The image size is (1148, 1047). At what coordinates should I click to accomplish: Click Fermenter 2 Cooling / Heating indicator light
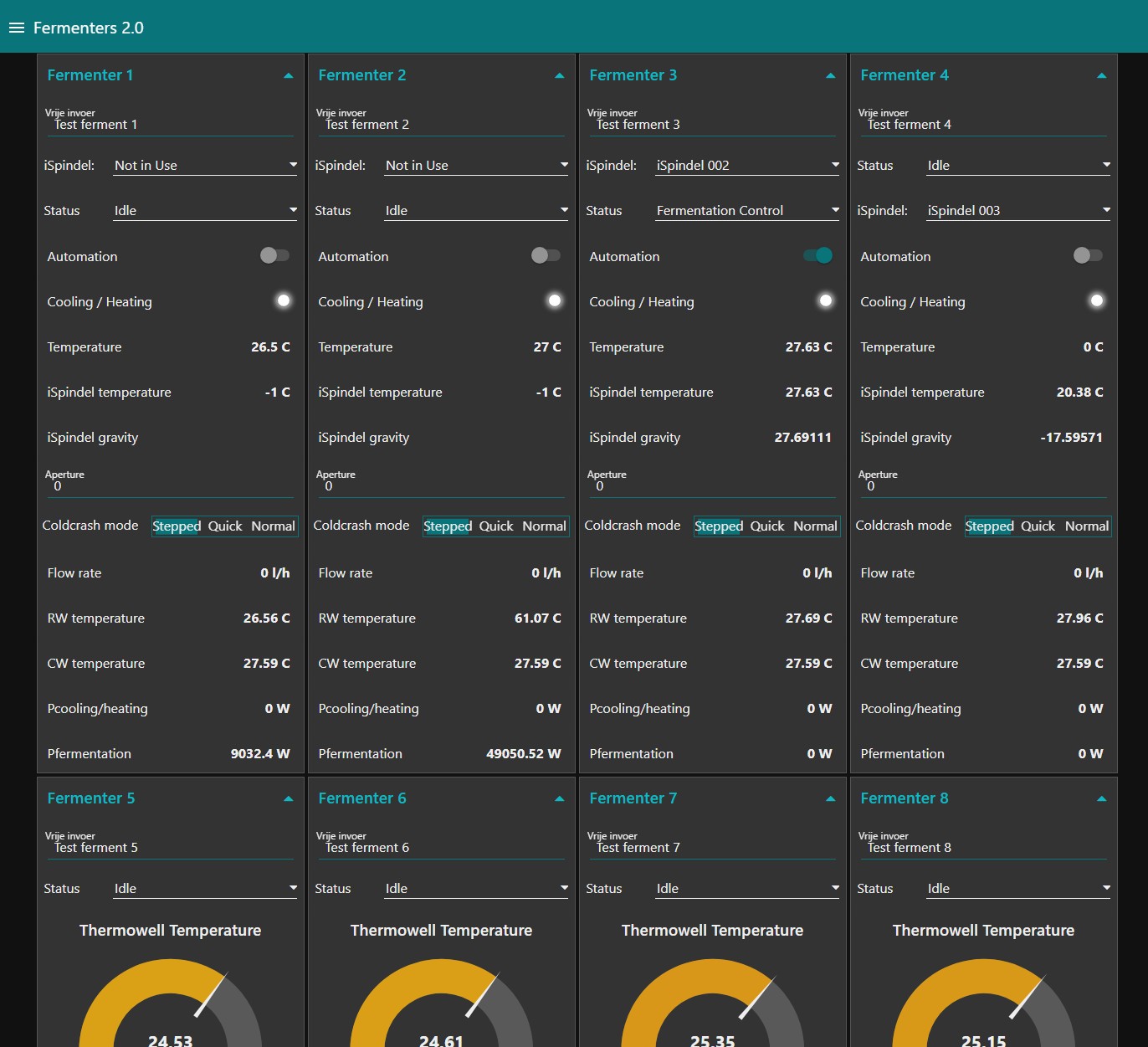(x=555, y=300)
